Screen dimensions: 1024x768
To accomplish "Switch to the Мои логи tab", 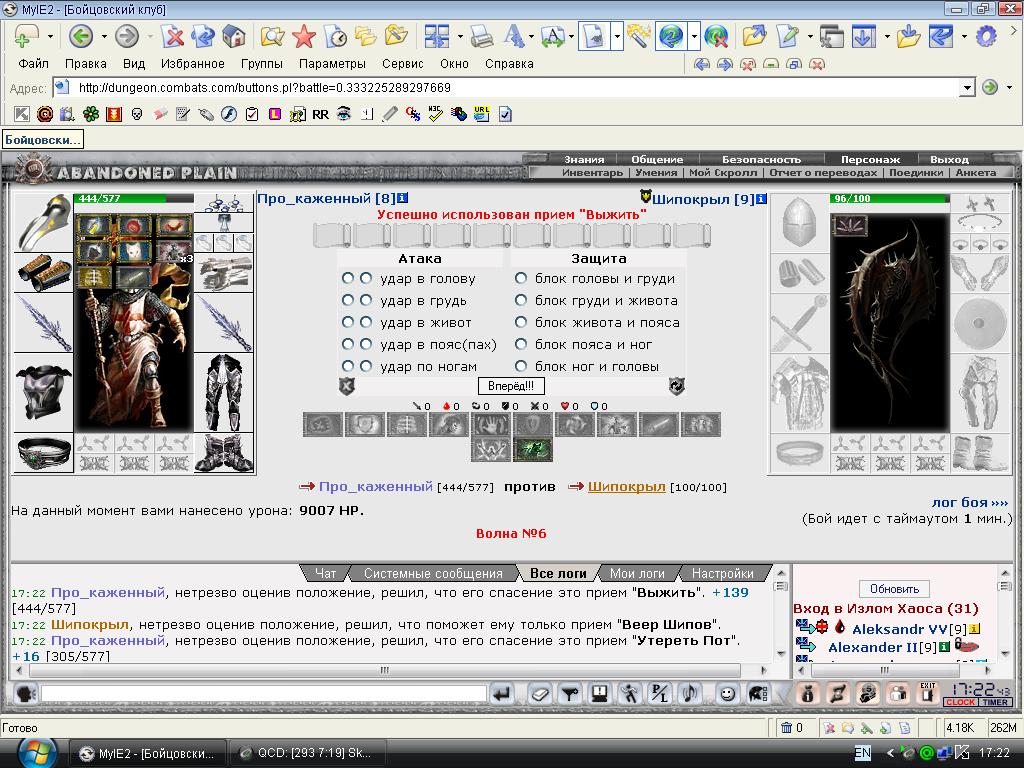I will [637, 573].
